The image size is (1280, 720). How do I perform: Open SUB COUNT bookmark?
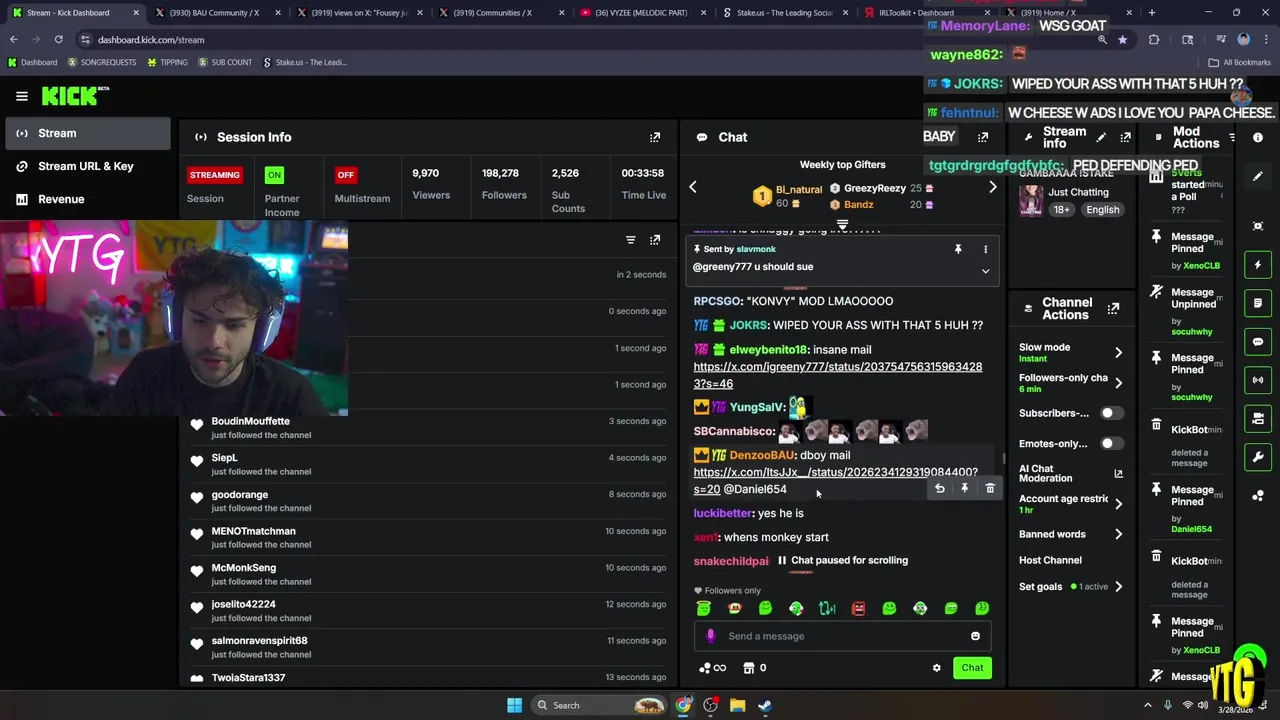[x=225, y=62]
